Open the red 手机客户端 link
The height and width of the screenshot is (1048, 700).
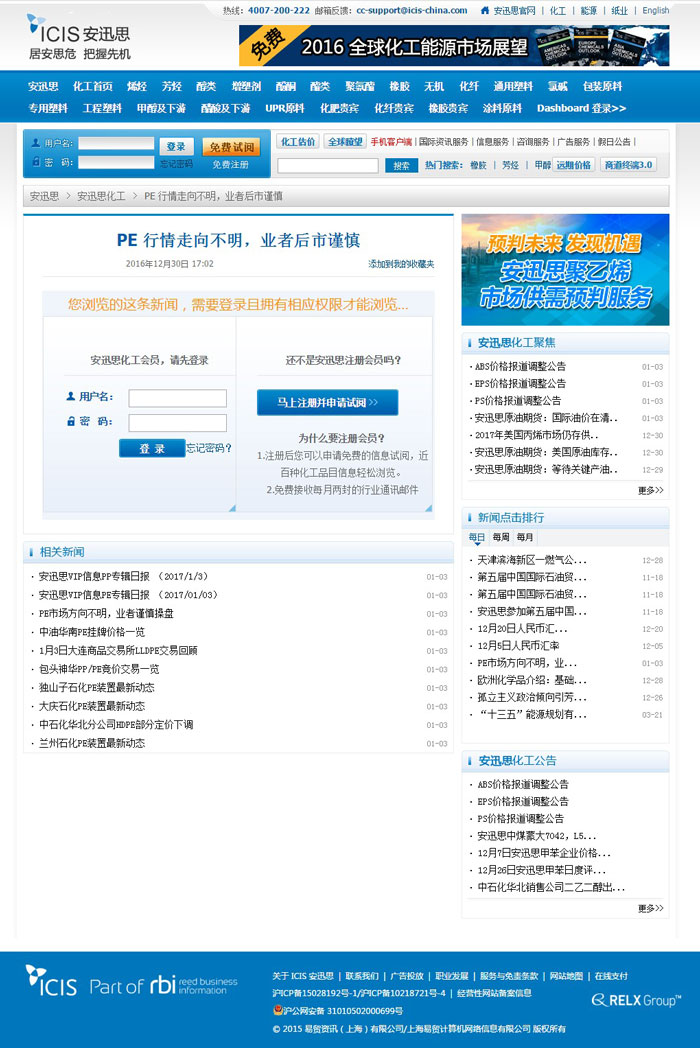tap(391, 142)
